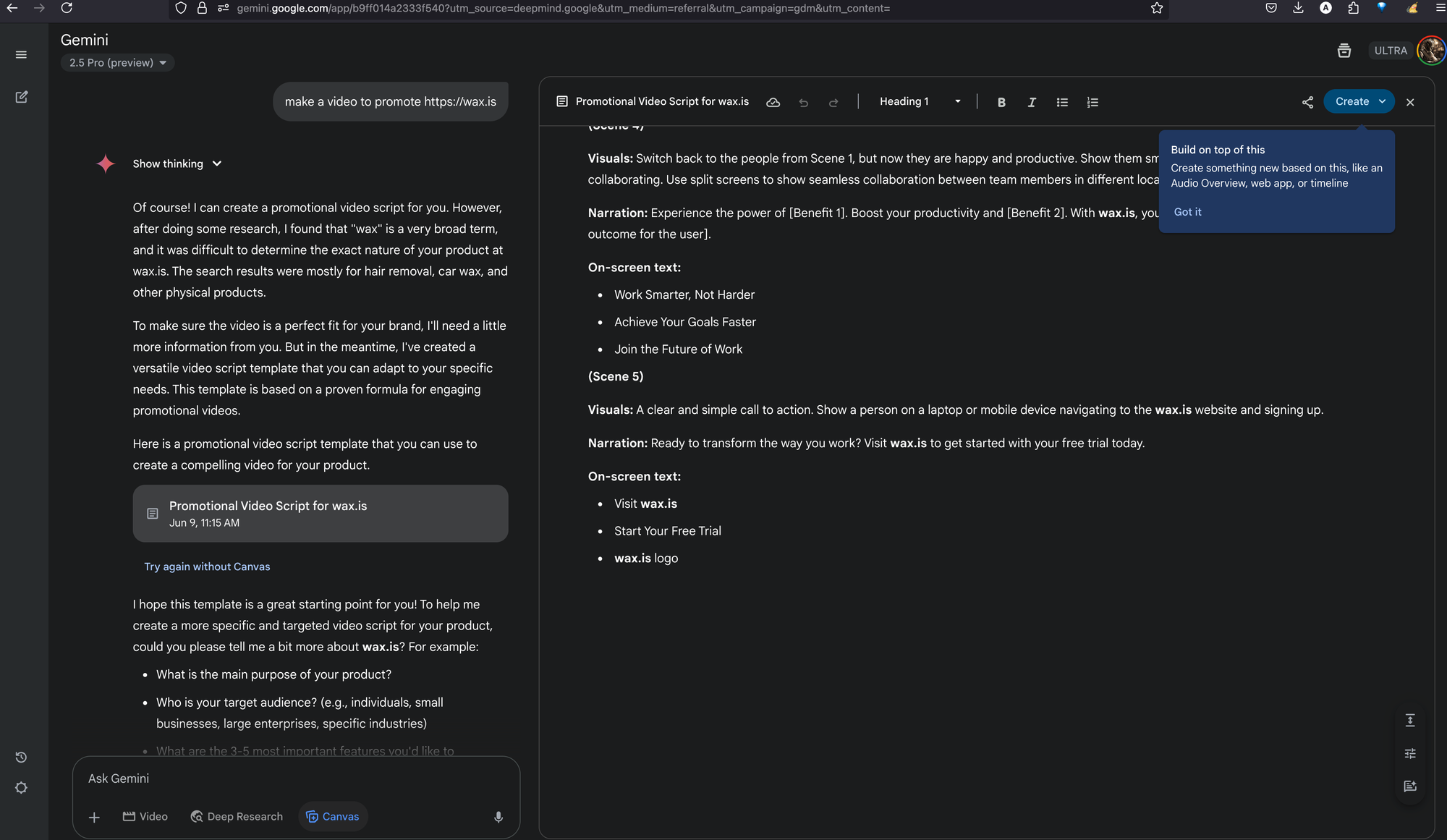This screenshot has width=1447, height=840.
Task: Expand Show thinking section
Action: point(177,164)
